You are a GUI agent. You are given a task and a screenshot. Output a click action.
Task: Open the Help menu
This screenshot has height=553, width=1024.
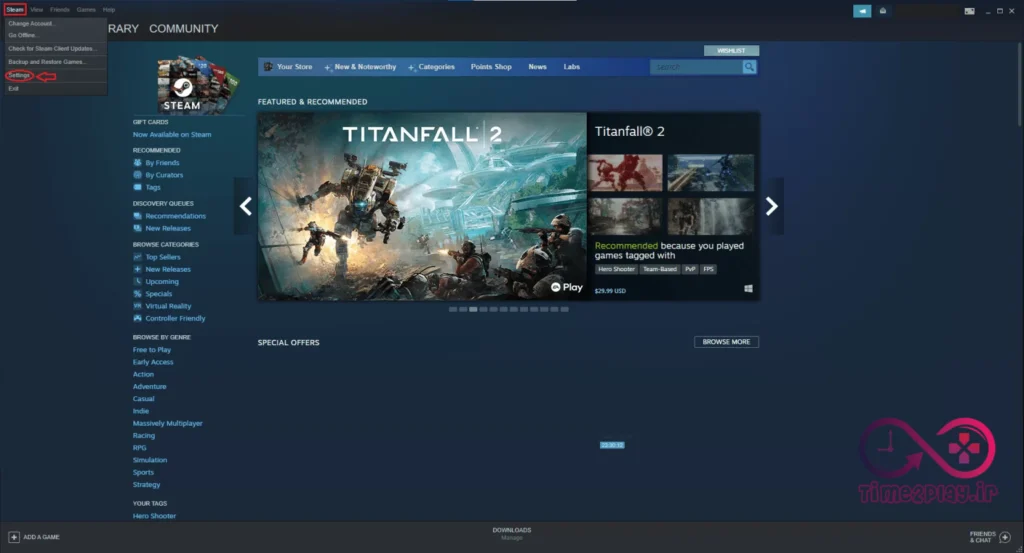109,10
